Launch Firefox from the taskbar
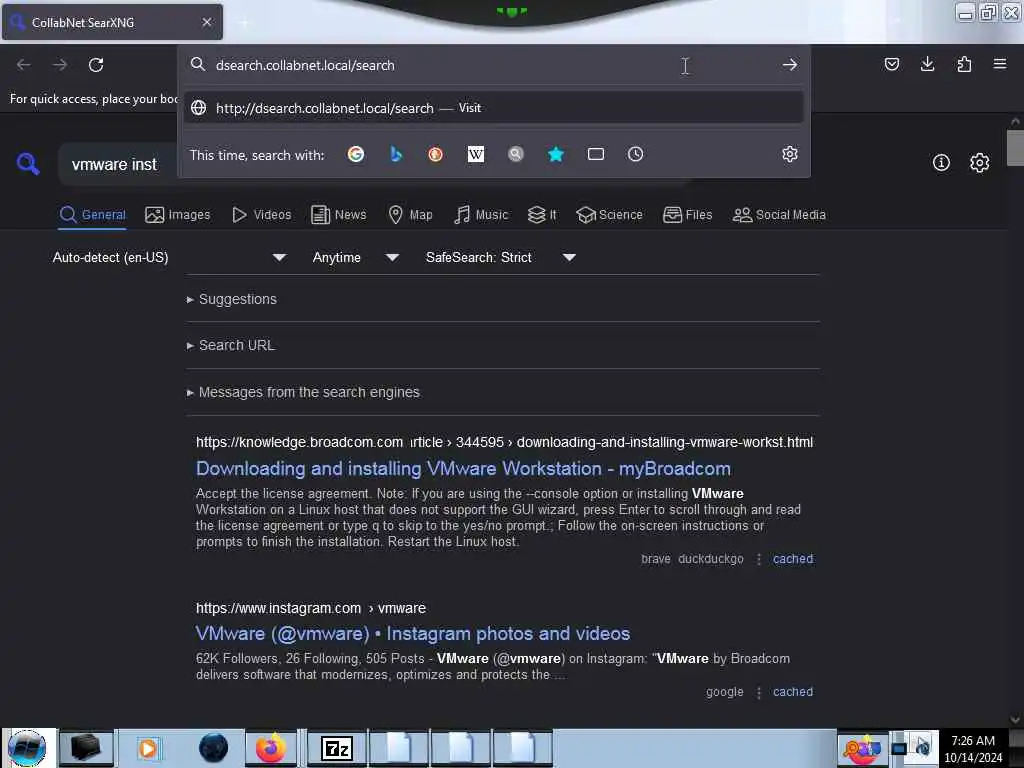1024x768 pixels. pos(270,748)
